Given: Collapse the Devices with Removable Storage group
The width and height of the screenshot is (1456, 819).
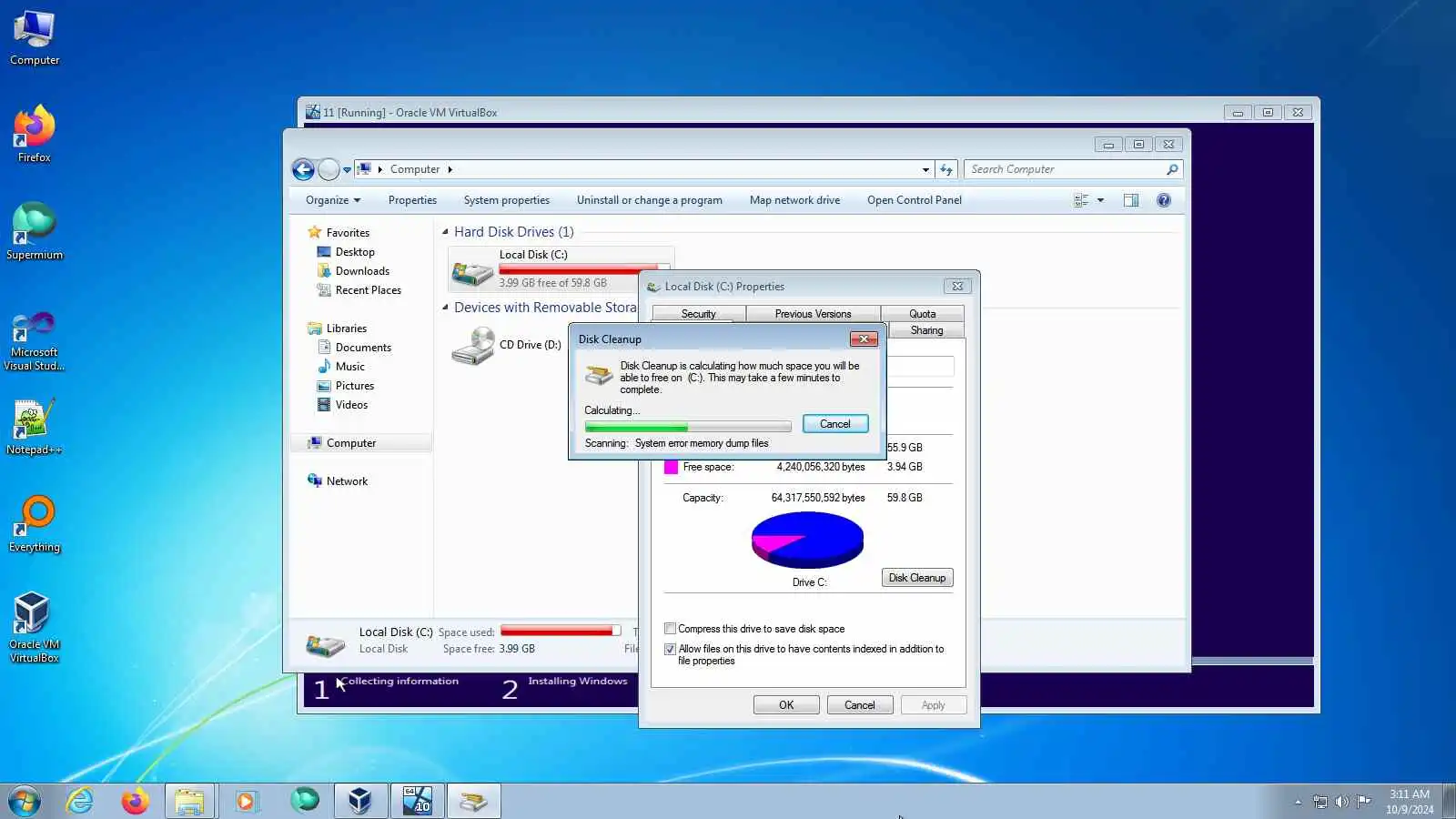Looking at the screenshot, I should tap(445, 308).
